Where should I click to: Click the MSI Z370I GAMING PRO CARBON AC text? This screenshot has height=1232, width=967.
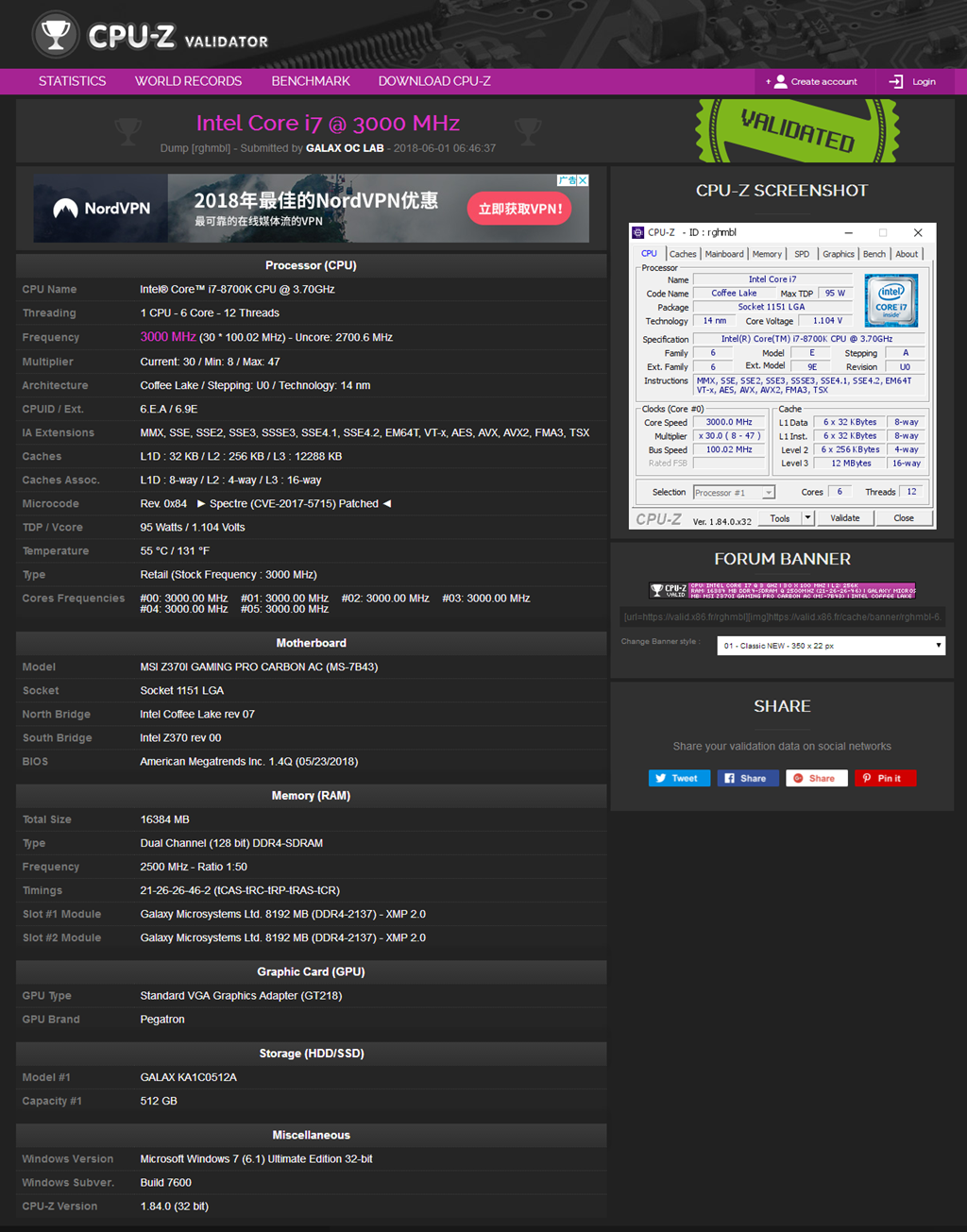[259, 667]
